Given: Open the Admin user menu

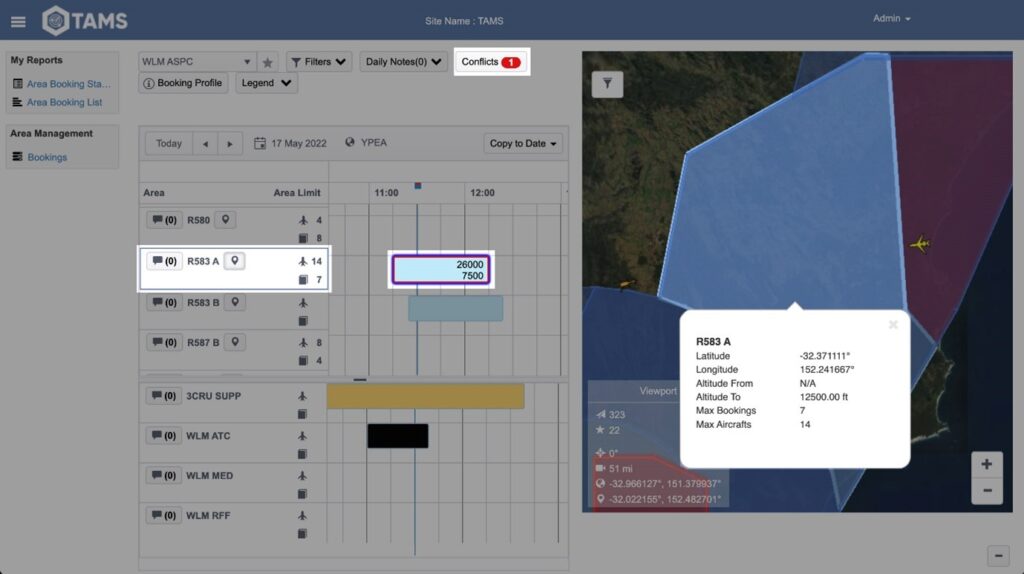Looking at the screenshot, I should pos(892,19).
